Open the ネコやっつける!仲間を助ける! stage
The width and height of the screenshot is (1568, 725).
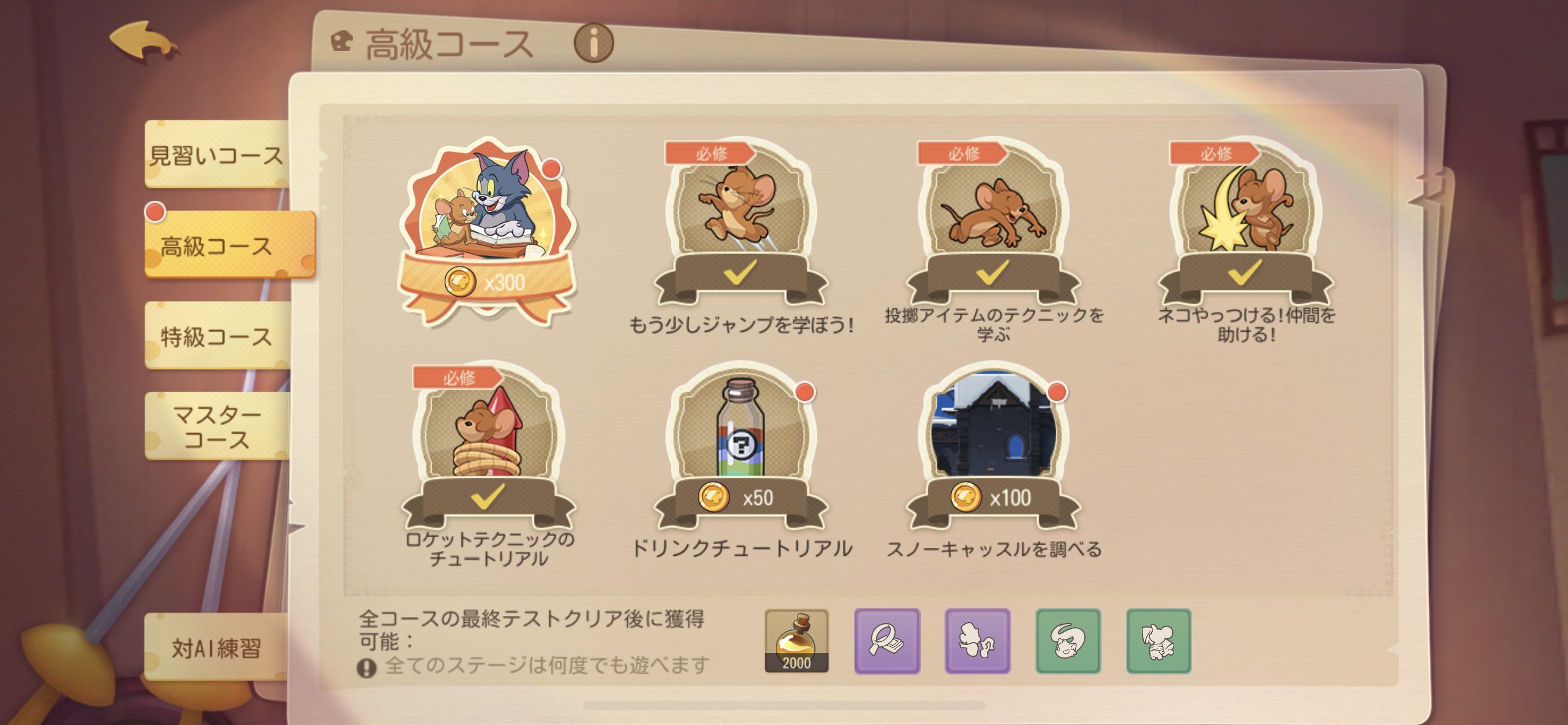[x=1245, y=223]
